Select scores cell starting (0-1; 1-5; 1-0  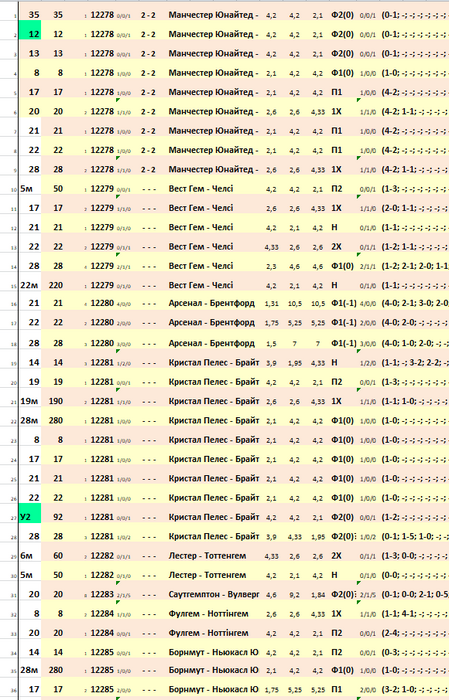tap(415, 536)
